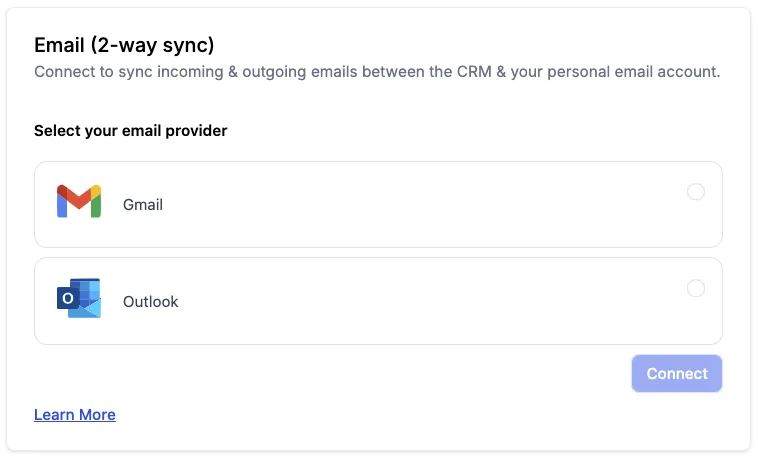Select the Gmail radio button
The image size is (758, 457).
tap(696, 192)
